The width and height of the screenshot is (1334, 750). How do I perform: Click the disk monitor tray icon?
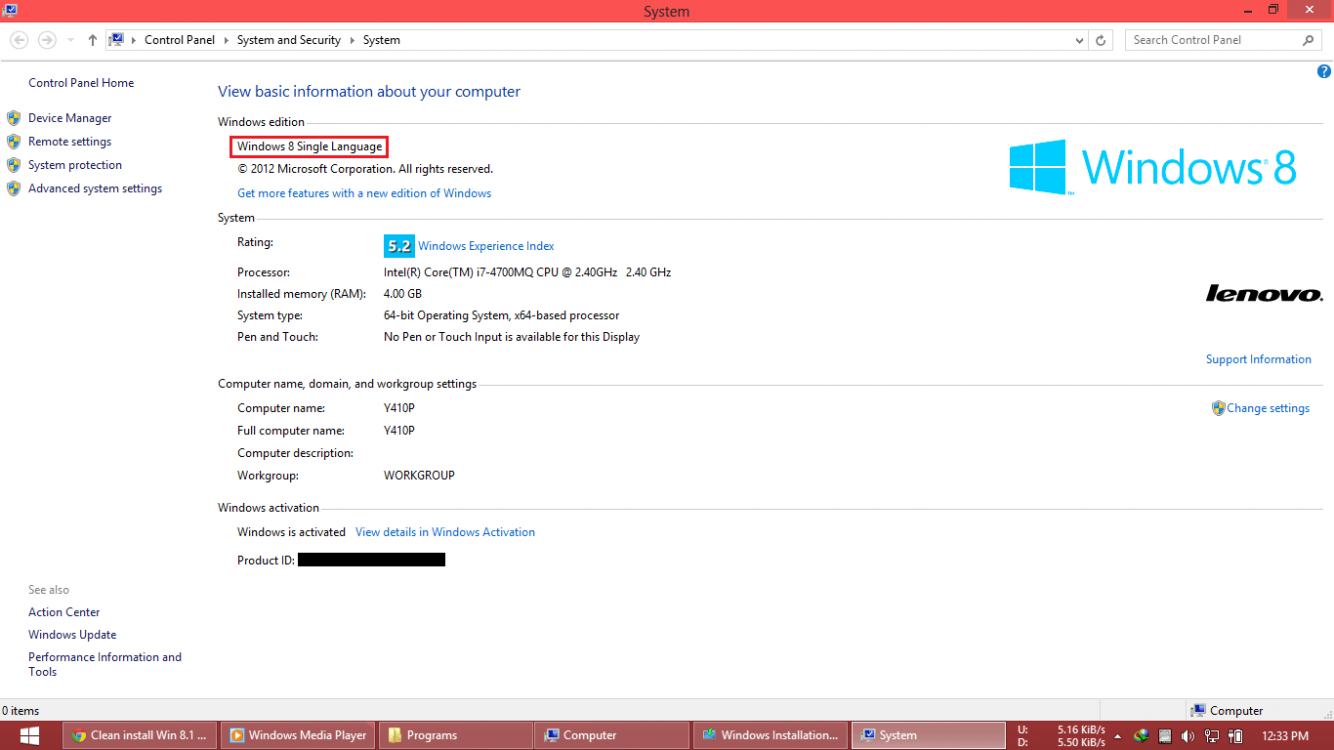click(1165, 736)
